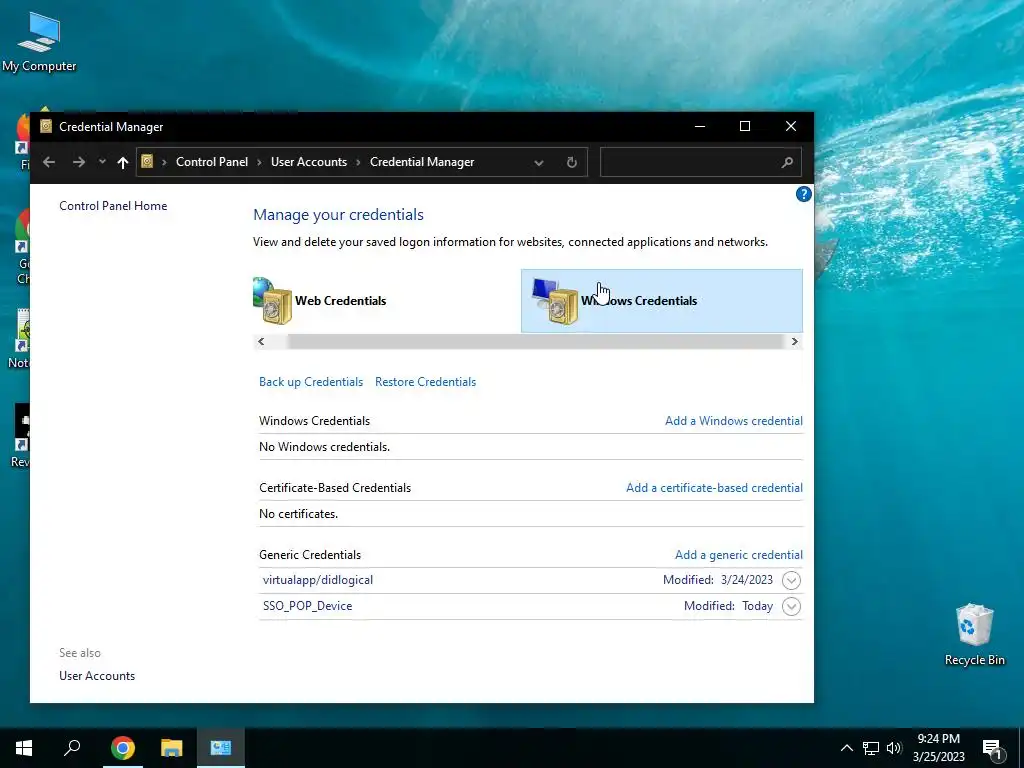Show hidden system tray icons
Screen dimensions: 1024x768
coord(846,748)
